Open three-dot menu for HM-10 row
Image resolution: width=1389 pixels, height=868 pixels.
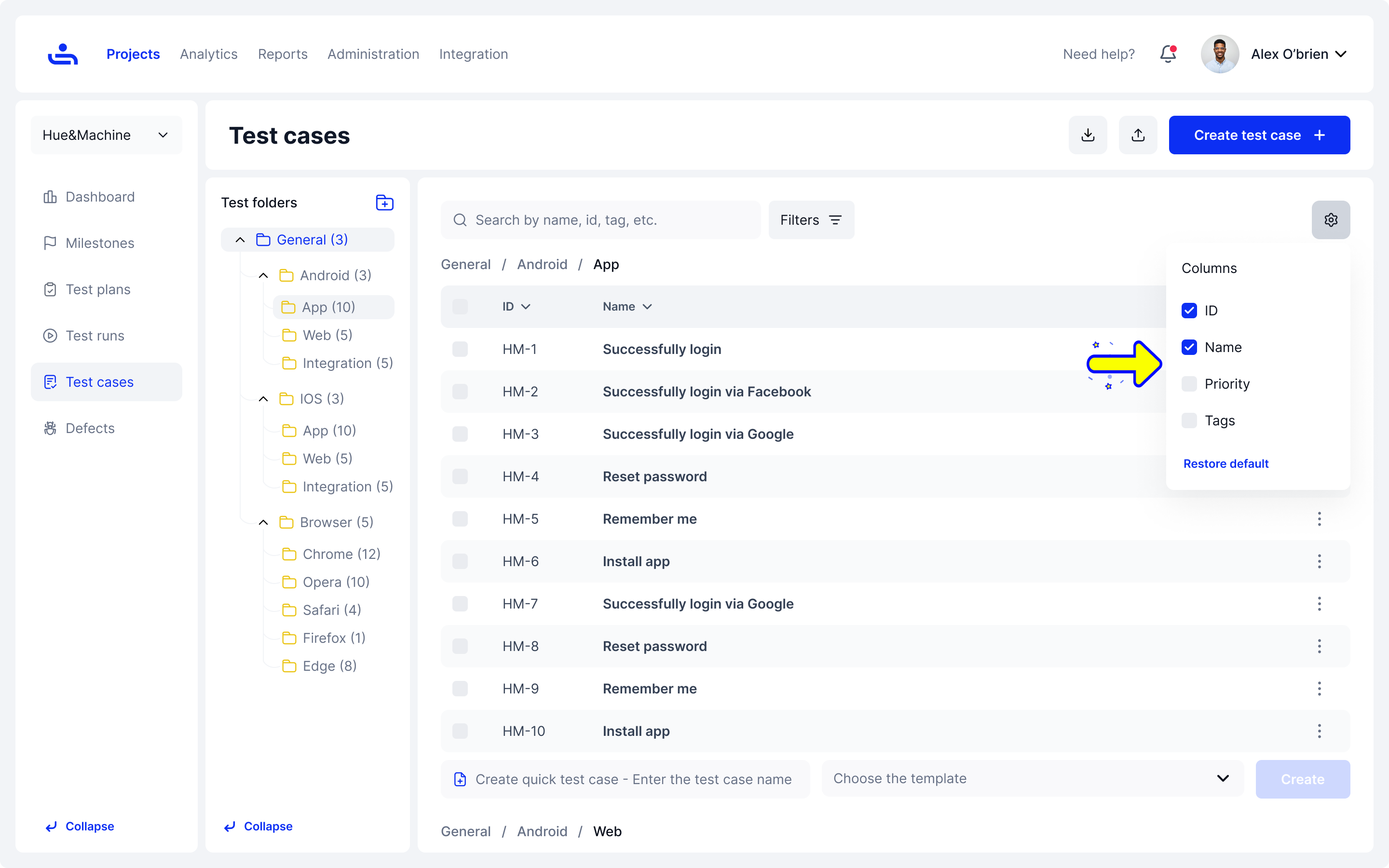tap(1319, 731)
